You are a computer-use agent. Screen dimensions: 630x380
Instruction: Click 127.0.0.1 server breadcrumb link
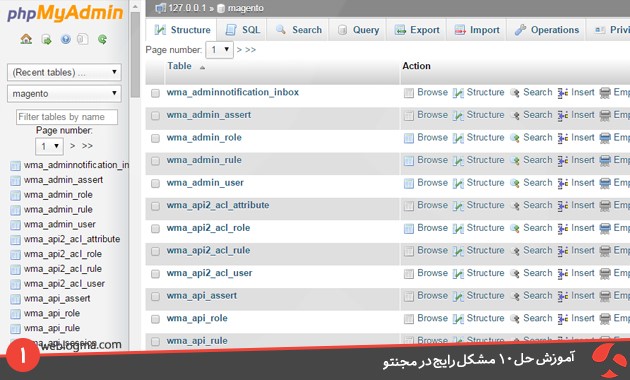tap(187, 8)
